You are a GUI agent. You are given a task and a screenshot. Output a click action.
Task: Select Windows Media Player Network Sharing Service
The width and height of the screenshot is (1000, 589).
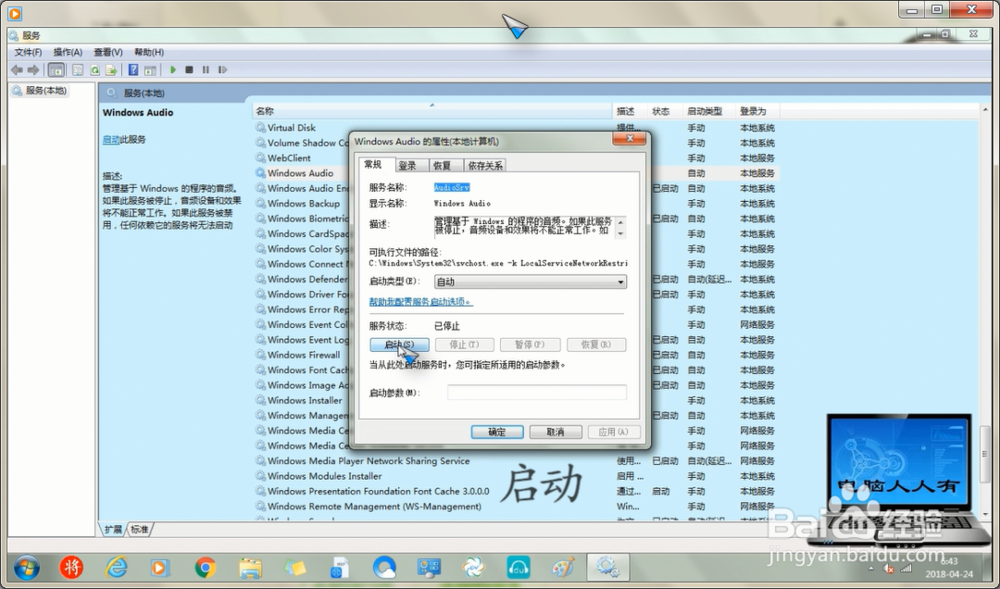click(x=368, y=461)
